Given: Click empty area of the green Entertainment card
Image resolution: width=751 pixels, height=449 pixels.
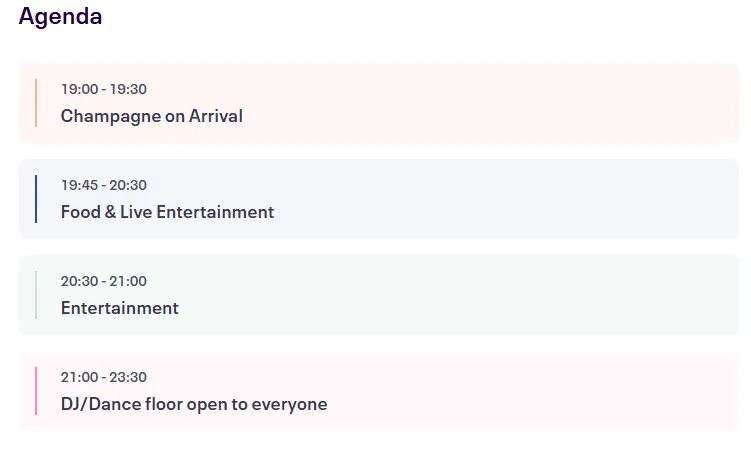Looking at the screenshot, I should (x=500, y=295).
